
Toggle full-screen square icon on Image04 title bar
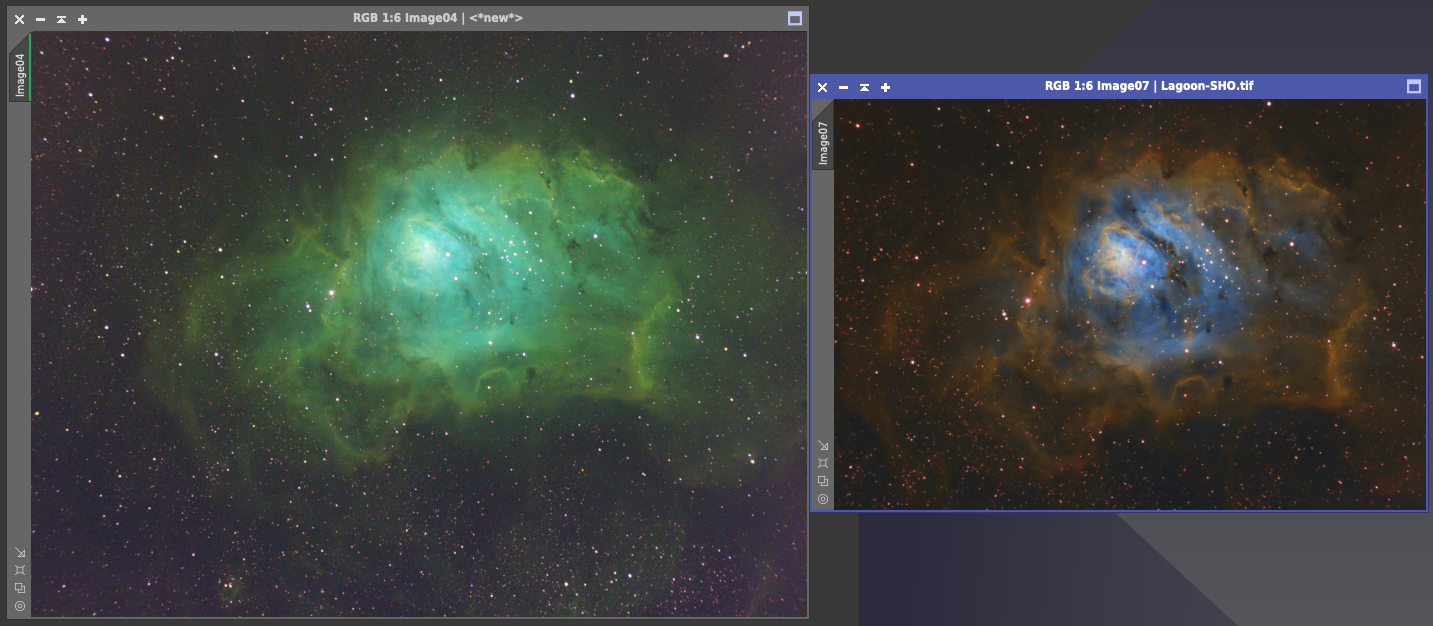coord(795,18)
